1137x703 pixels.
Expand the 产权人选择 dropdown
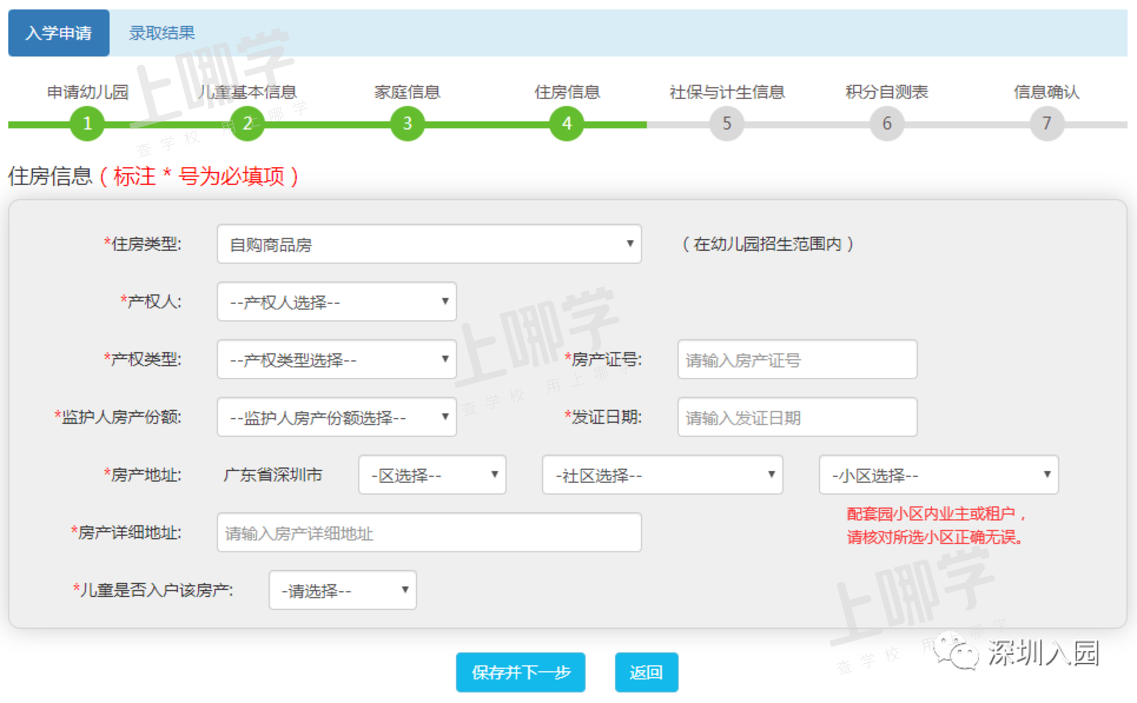point(336,302)
